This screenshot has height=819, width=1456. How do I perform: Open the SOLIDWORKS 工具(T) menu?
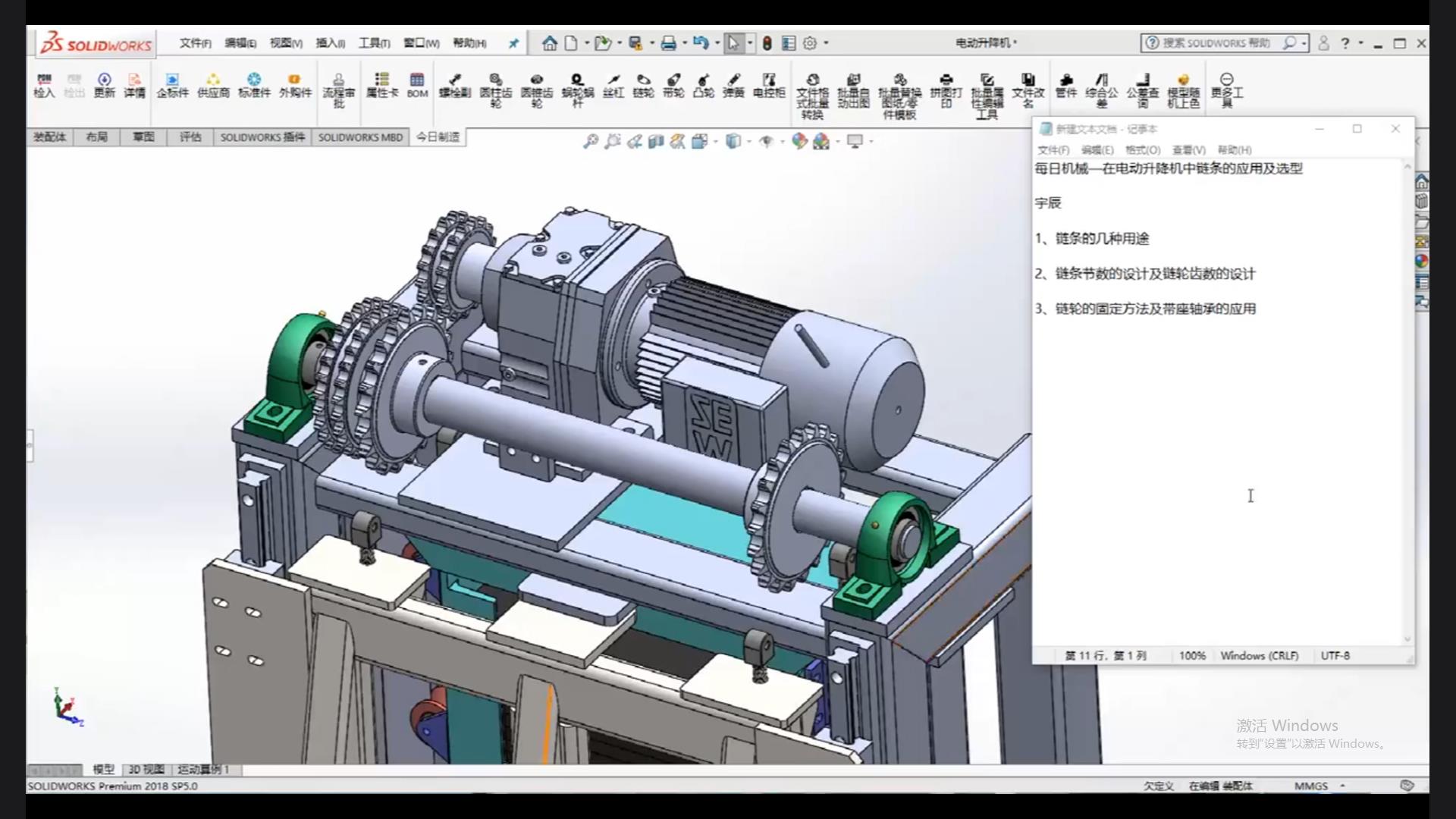375,43
